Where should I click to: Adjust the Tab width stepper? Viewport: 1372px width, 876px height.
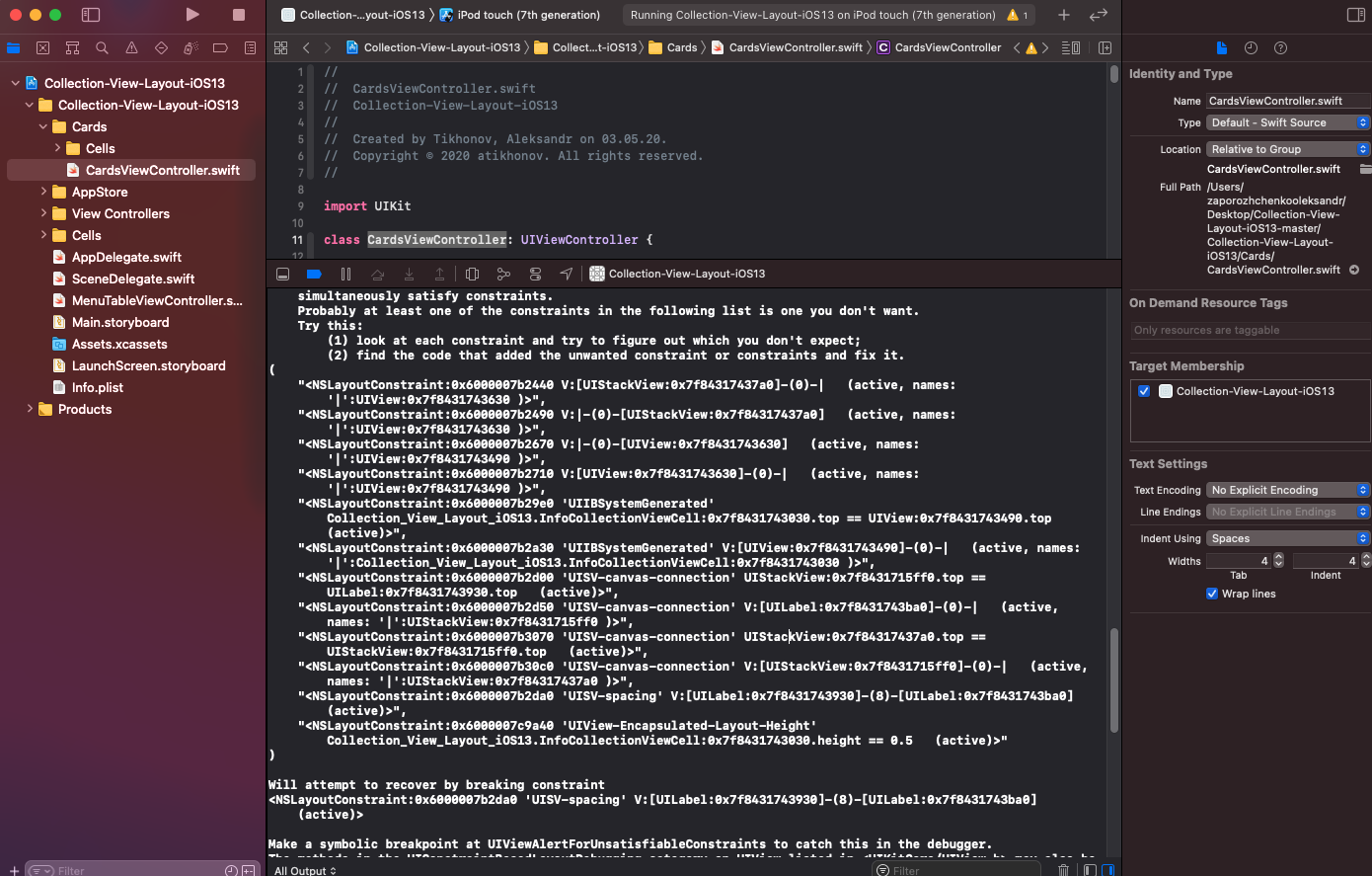click(x=1279, y=560)
